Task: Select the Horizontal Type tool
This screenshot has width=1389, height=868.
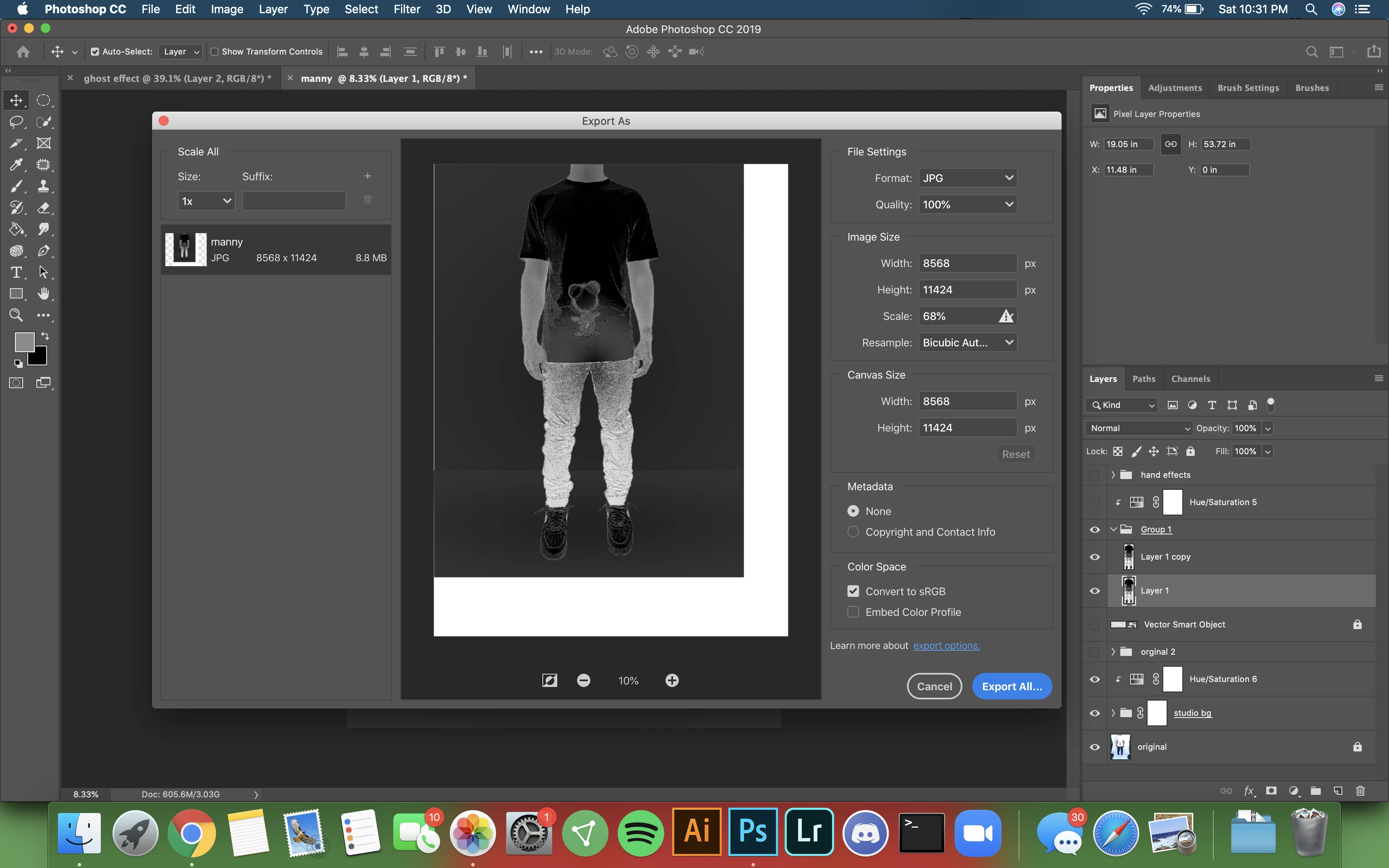Action: pyautogui.click(x=16, y=272)
